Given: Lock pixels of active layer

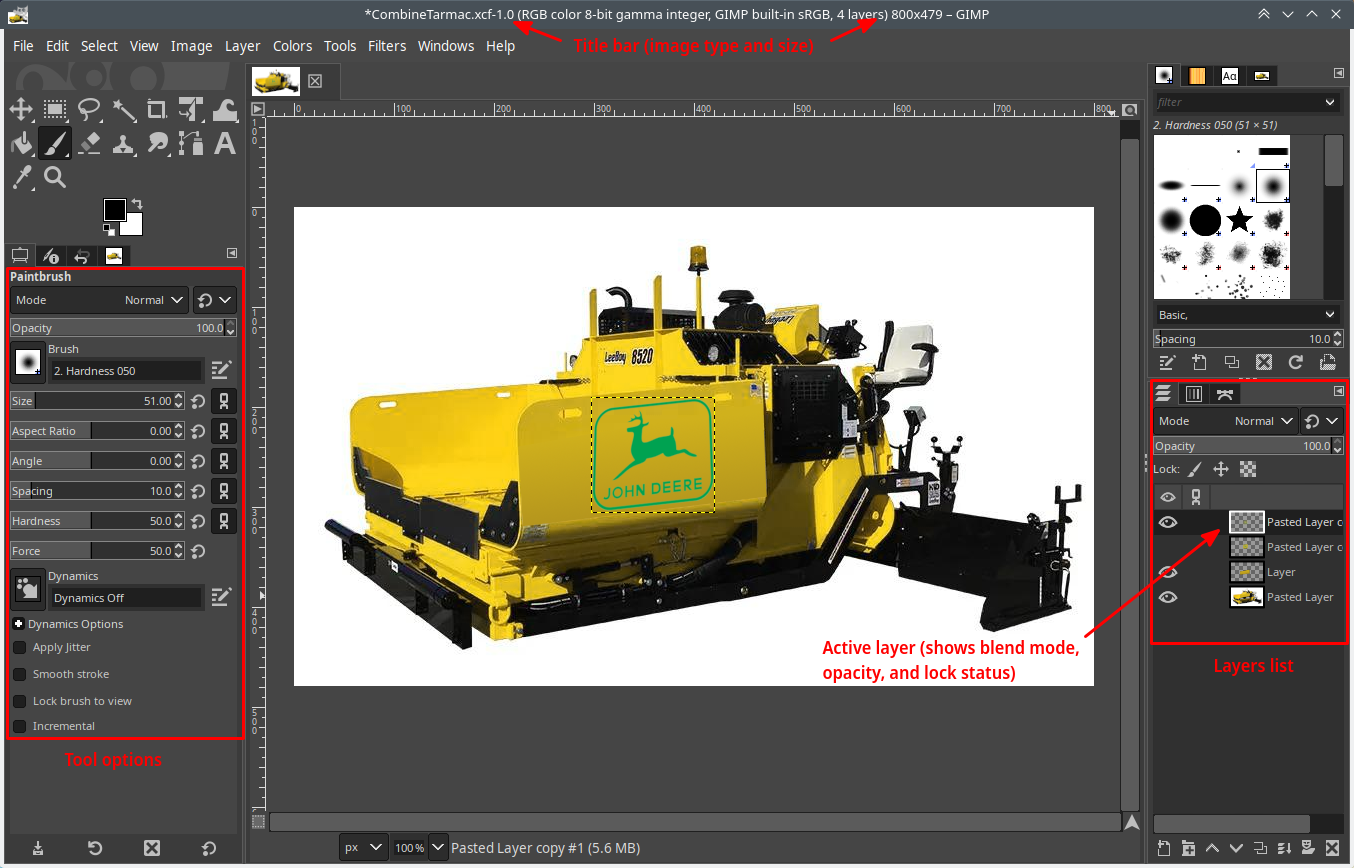Looking at the screenshot, I should 1195,469.
